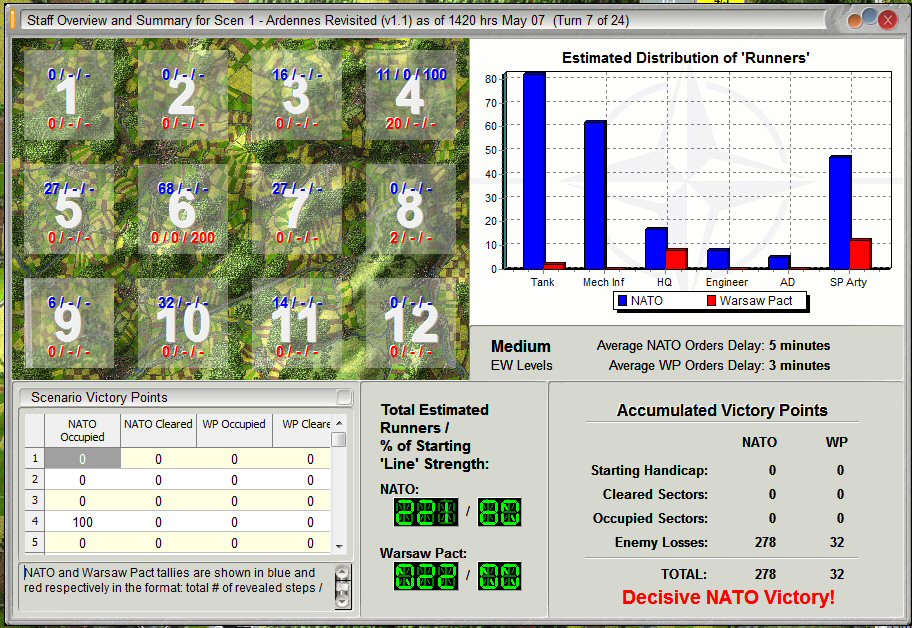Click Average NATO Orders Delay value
Viewport: 912px width, 628px height.
pyautogui.click(x=799, y=345)
